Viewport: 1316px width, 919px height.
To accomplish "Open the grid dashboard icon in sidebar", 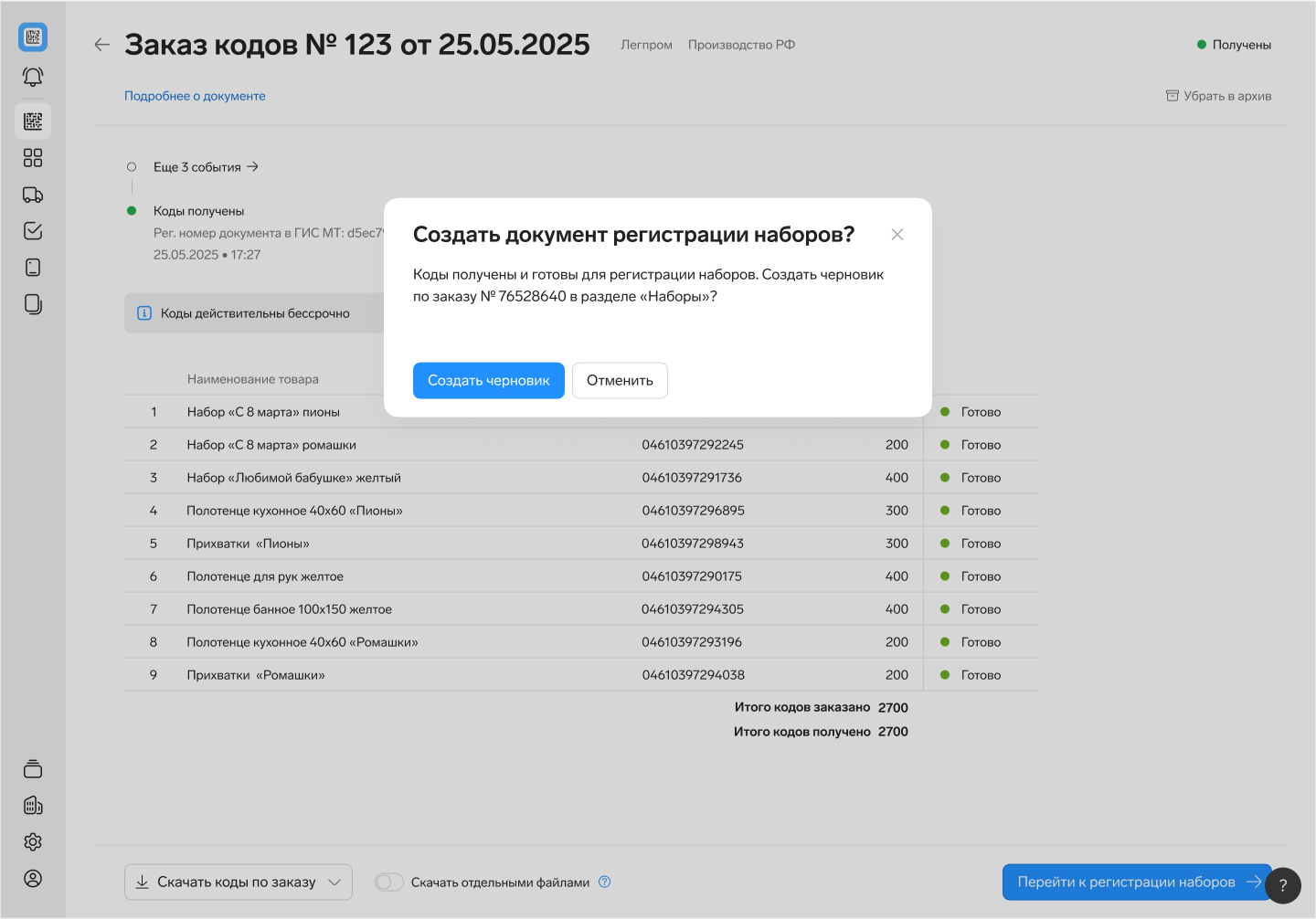I will click(x=33, y=158).
